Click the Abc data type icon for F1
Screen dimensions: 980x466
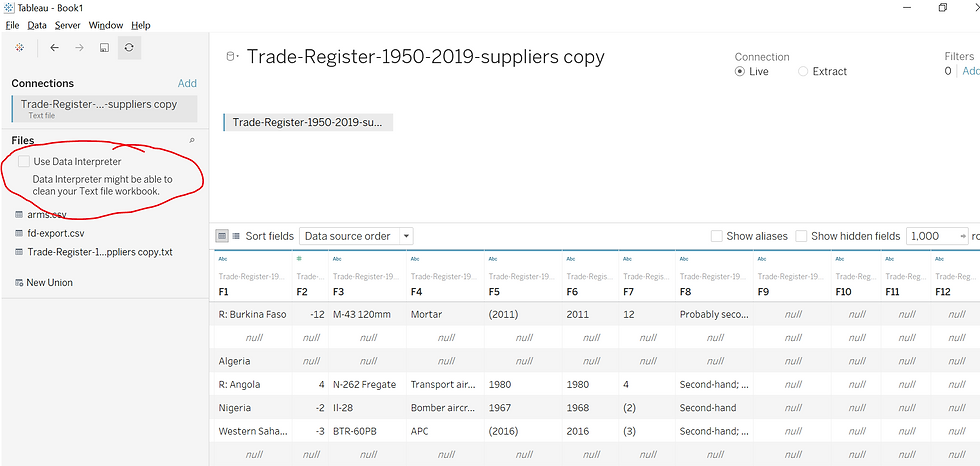point(222,259)
